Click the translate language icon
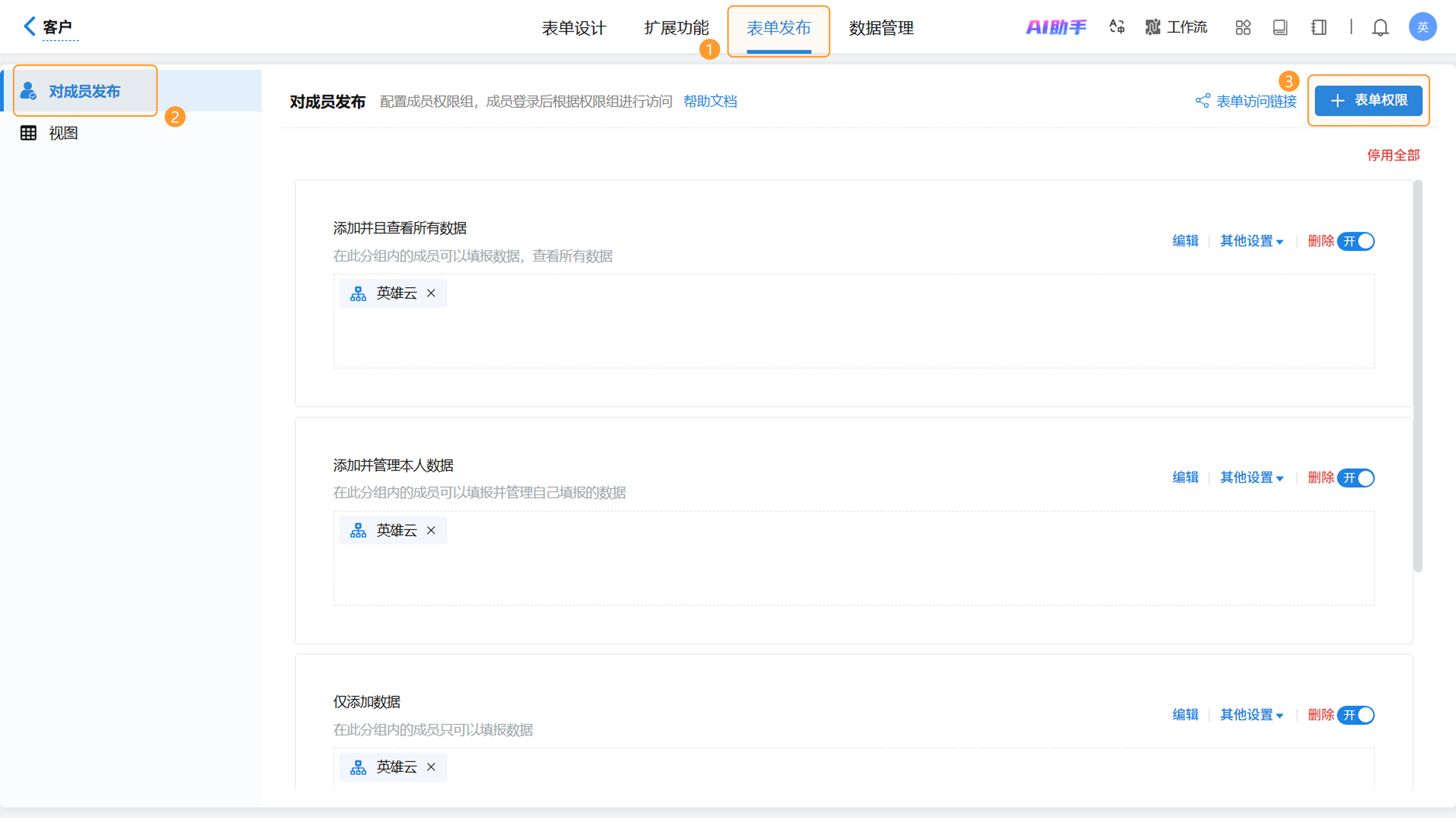The height and width of the screenshot is (818, 1456). (1116, 27)
